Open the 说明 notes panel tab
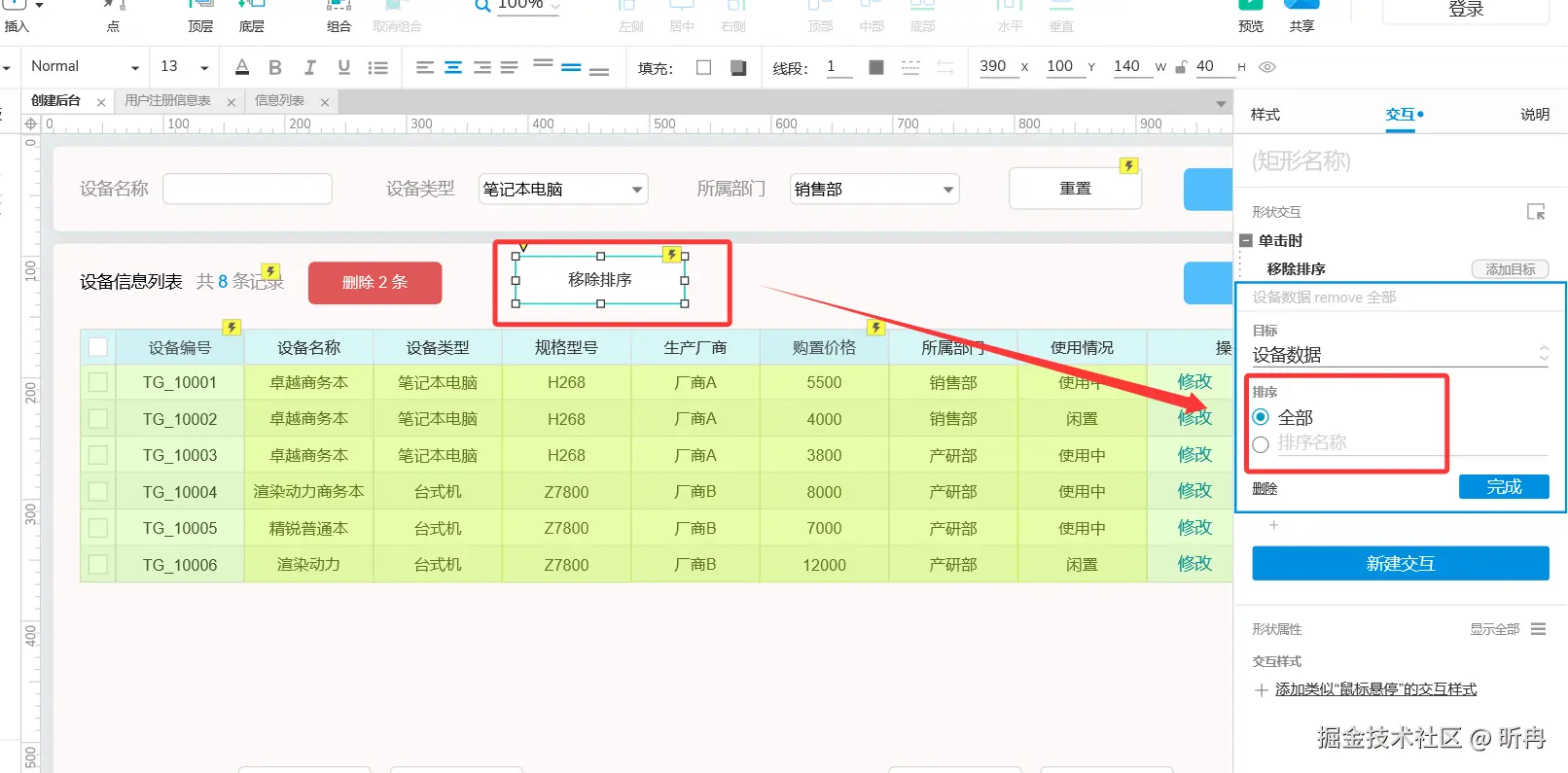Viewport: 1568px width, 773px height. 1535,115
